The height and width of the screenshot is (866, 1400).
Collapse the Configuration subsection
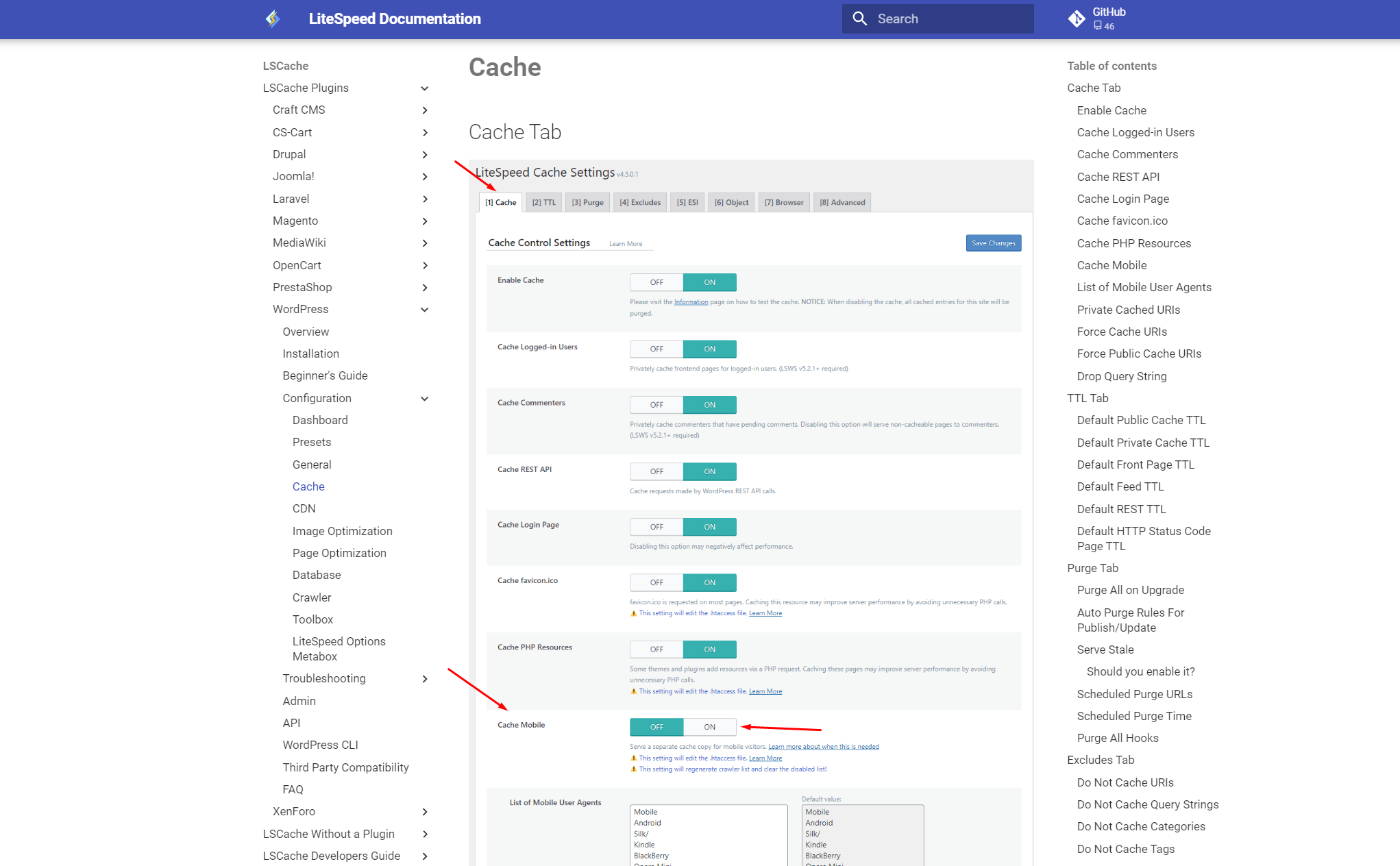pos(425,399)
